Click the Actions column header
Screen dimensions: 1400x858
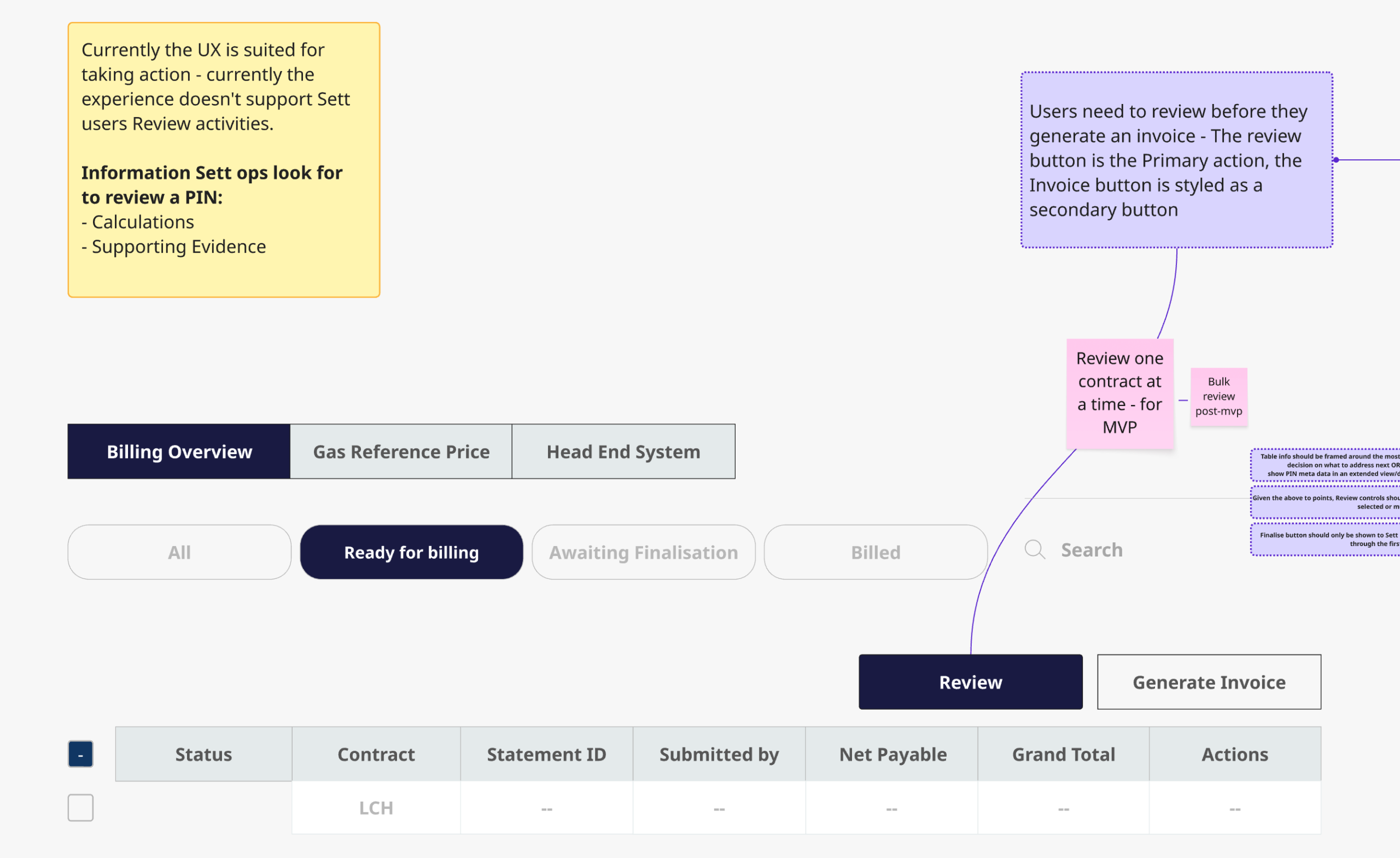1235,754
